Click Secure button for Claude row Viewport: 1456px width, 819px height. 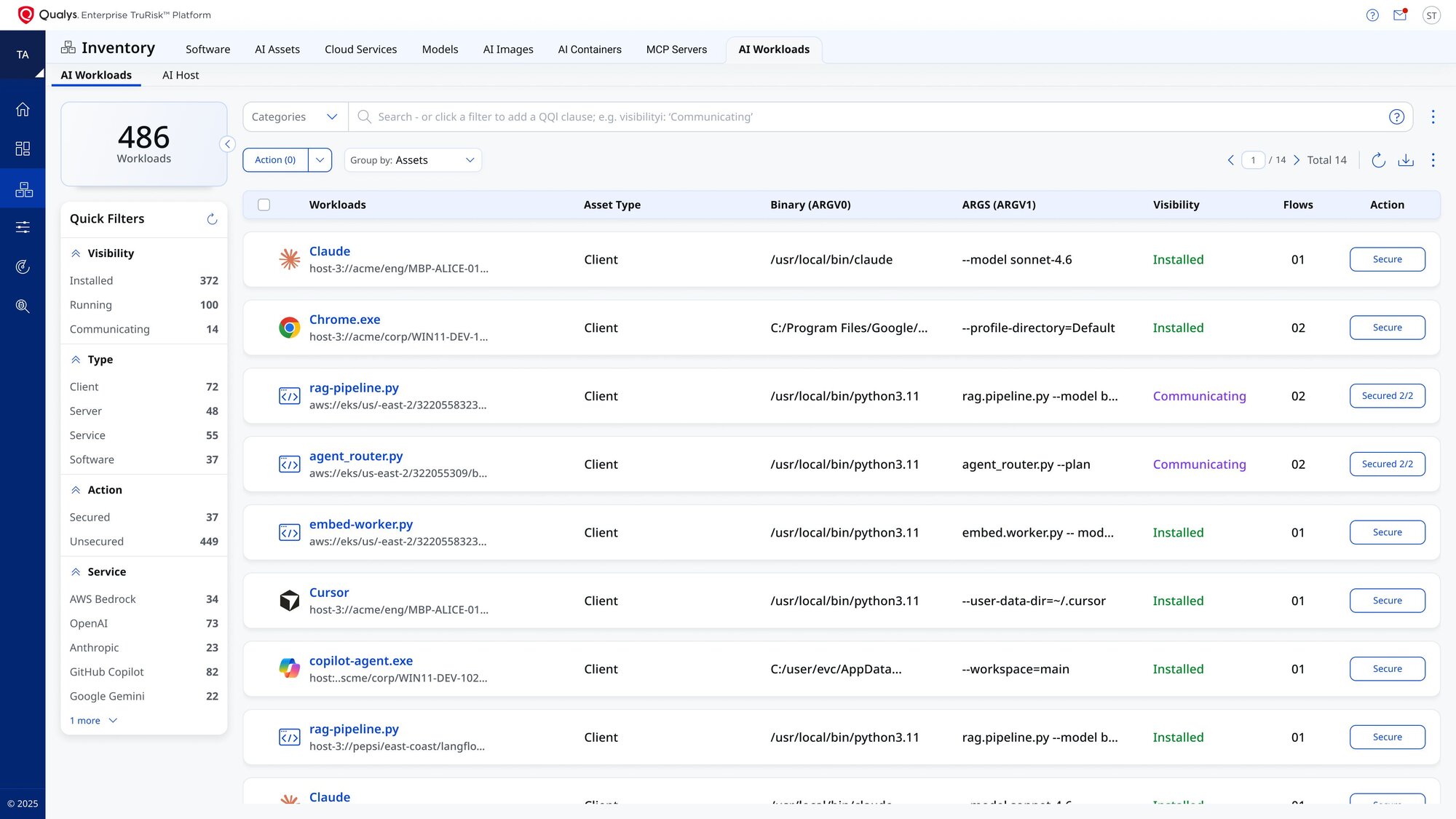[1388, 259]
